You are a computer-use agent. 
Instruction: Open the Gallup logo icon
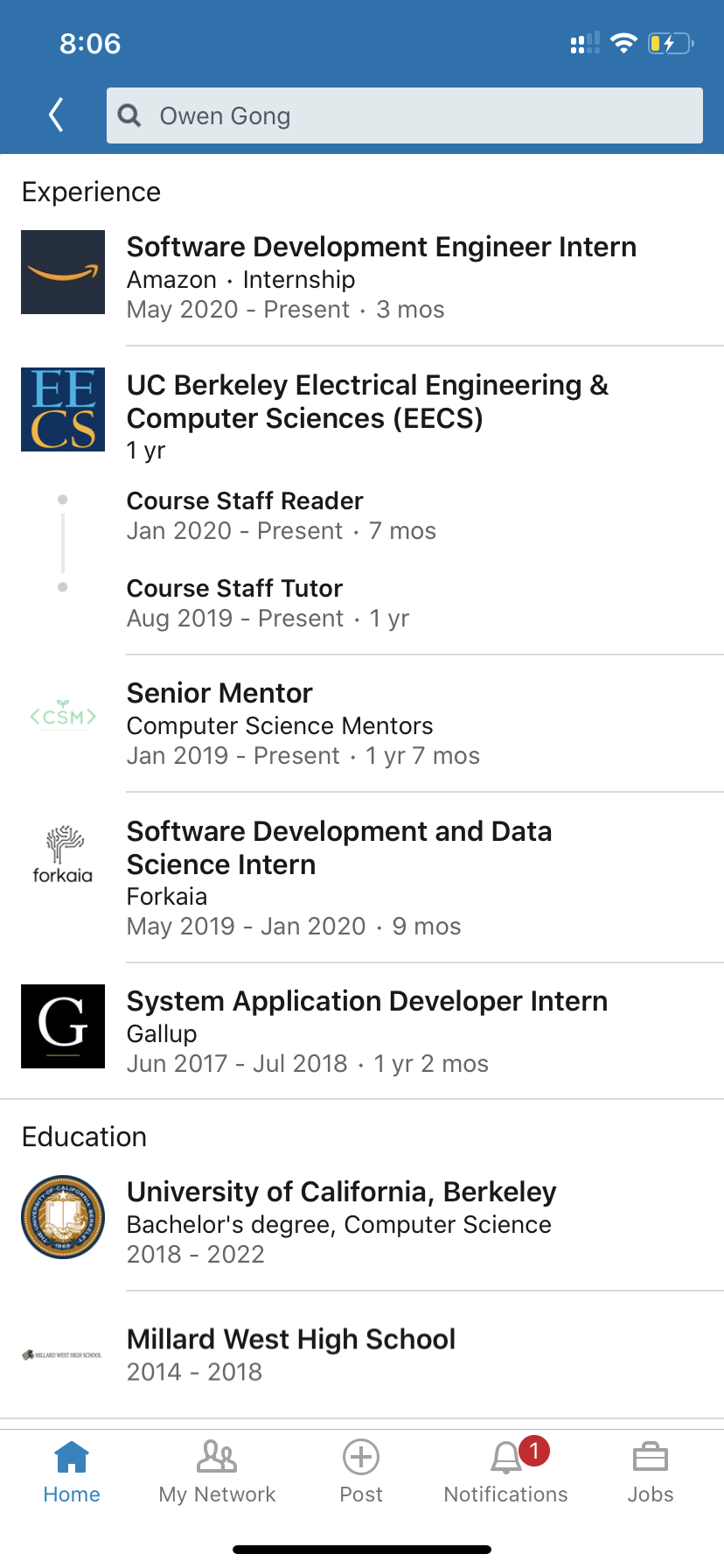(x=63, y=1026)
